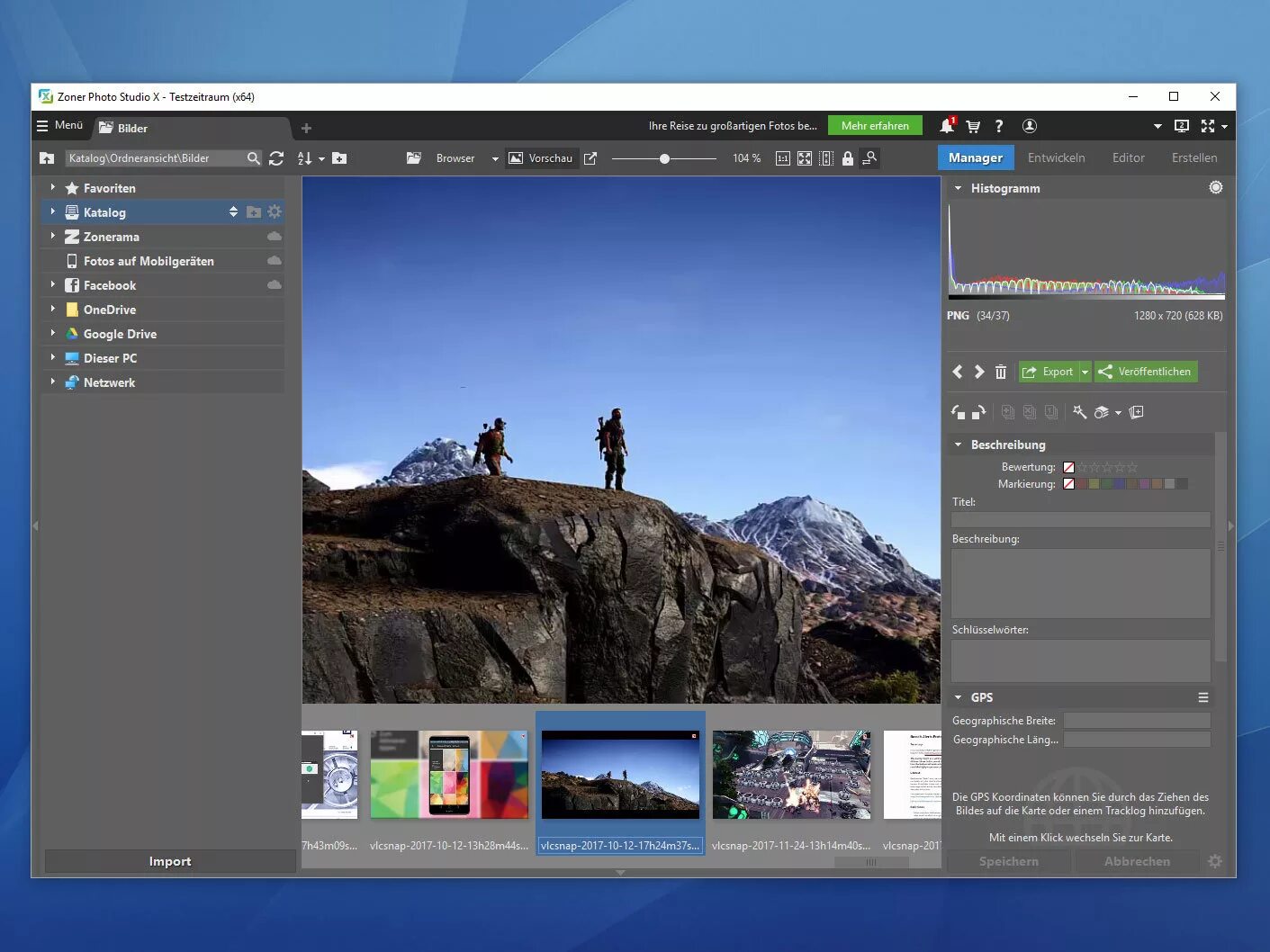Adjust the zoom slider handle

pyautogui.click(x=664, y=158)
